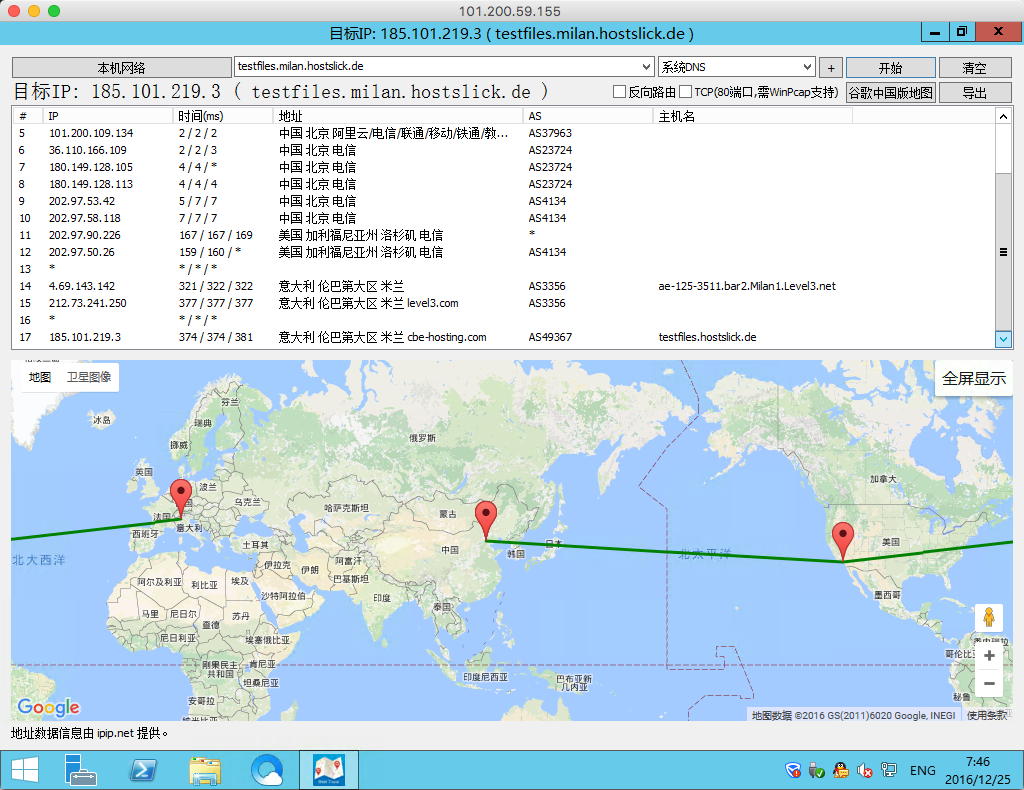Sort by the 地址 column header
This screenshot has width=1024, height=790.
coord(398,116)
